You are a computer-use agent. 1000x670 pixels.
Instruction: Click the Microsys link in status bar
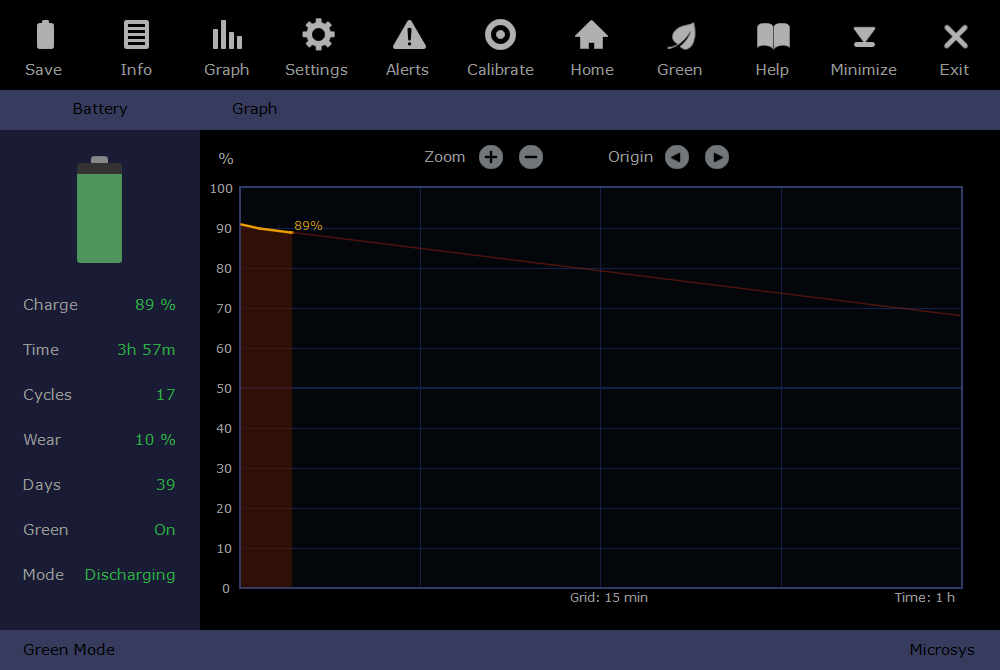point(941,650)
